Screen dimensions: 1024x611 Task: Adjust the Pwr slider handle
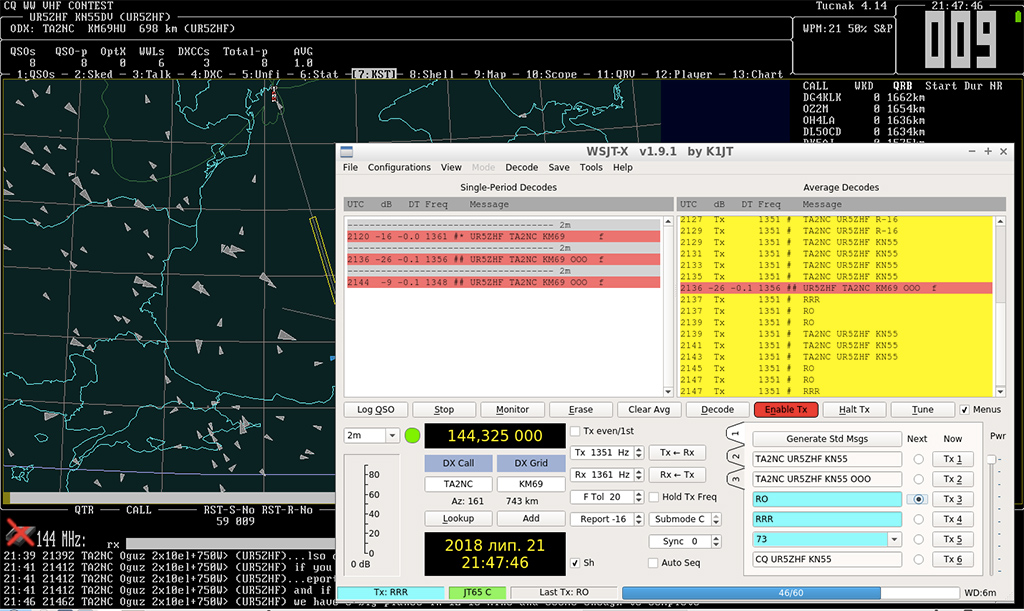point(991,460)
